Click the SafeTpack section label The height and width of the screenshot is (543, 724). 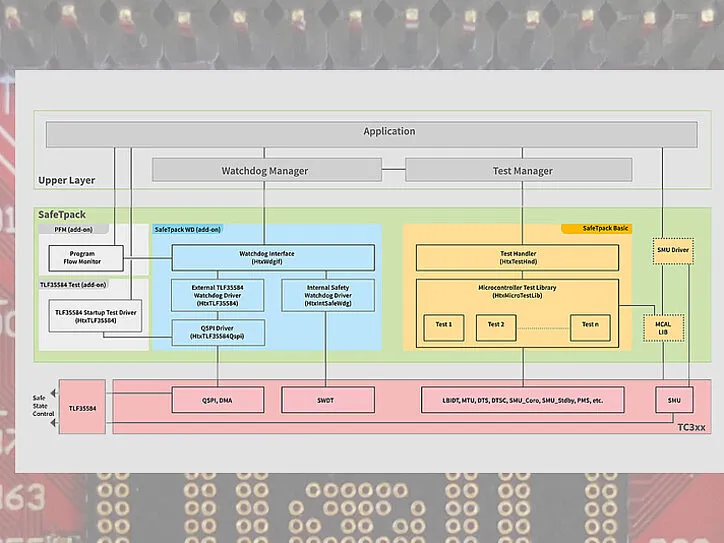tap(62, 215)
